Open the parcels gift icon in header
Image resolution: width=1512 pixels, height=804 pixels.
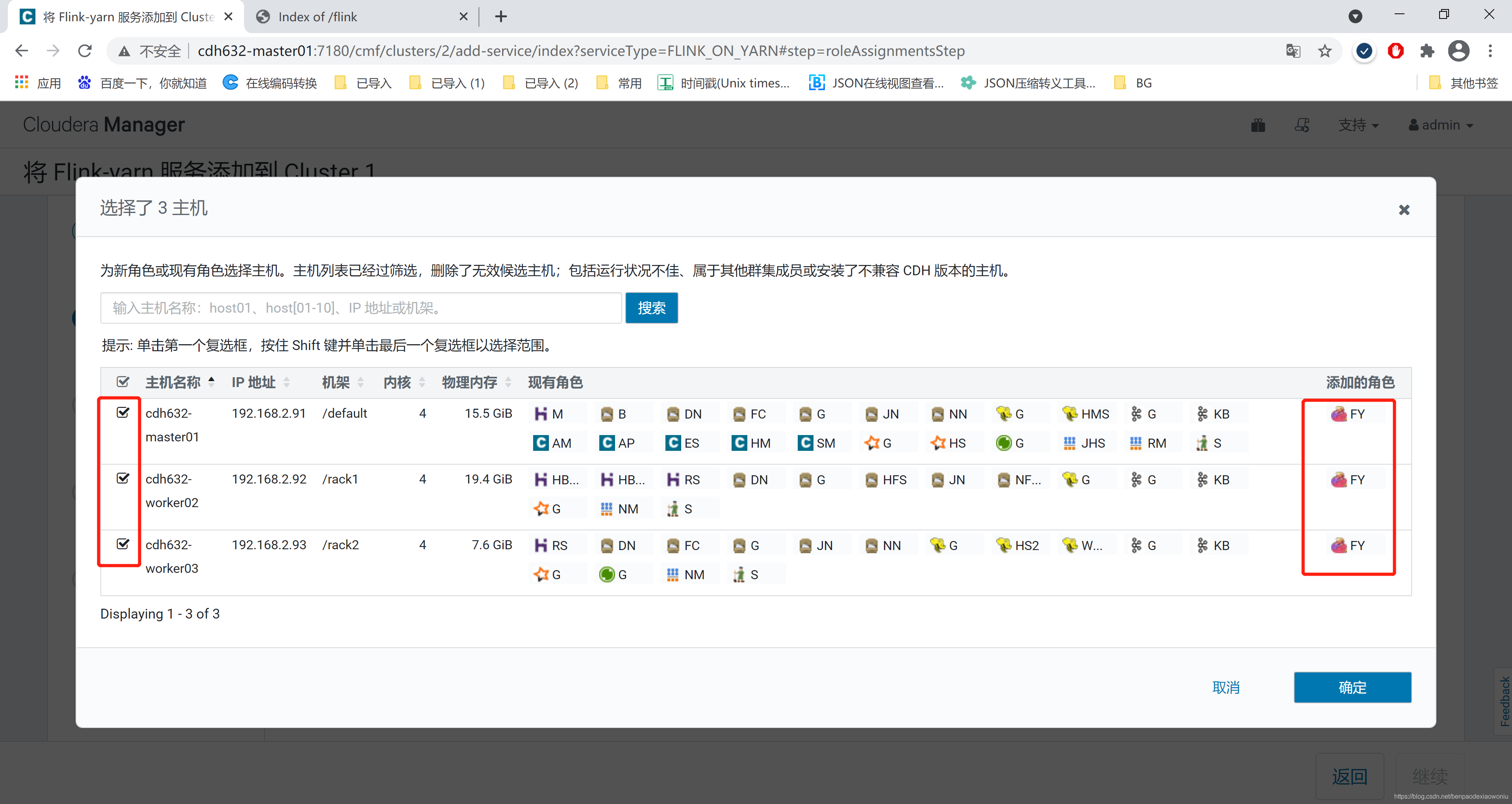(x=1258, y=125)
